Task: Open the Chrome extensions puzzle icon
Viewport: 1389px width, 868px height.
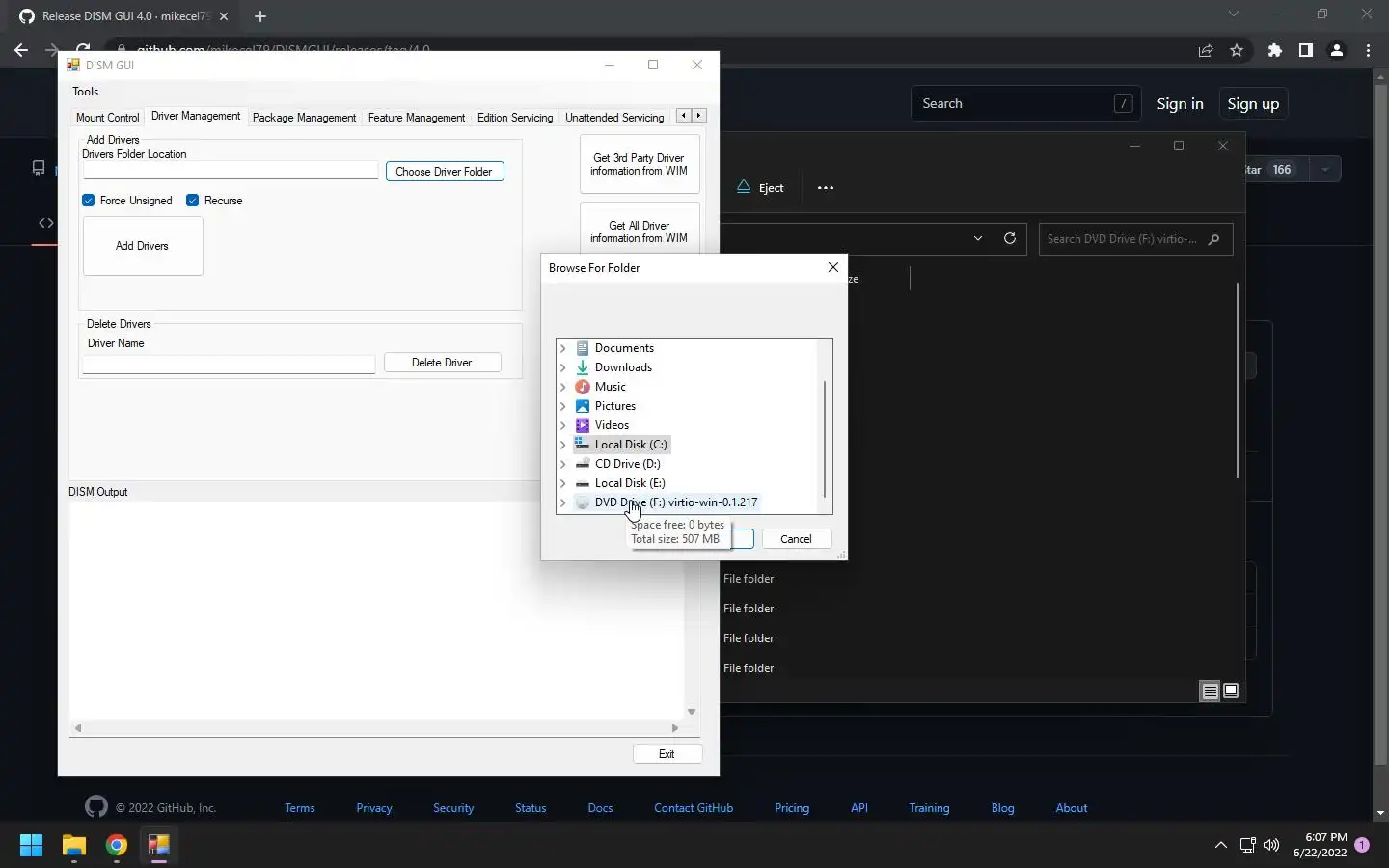Action: click(x=1275, y=50)
